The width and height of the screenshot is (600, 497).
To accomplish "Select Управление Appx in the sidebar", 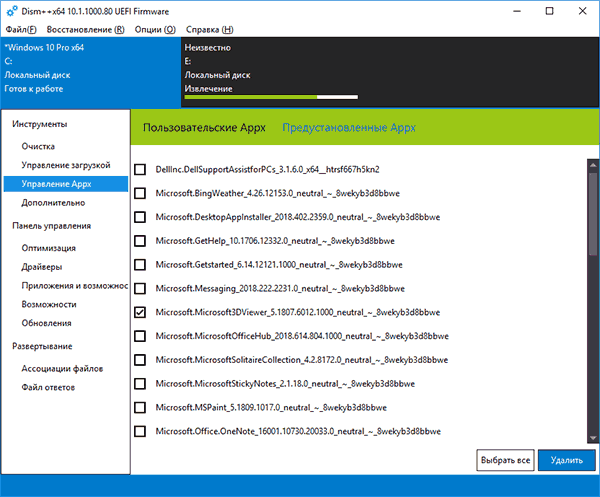I will [66, 184].
